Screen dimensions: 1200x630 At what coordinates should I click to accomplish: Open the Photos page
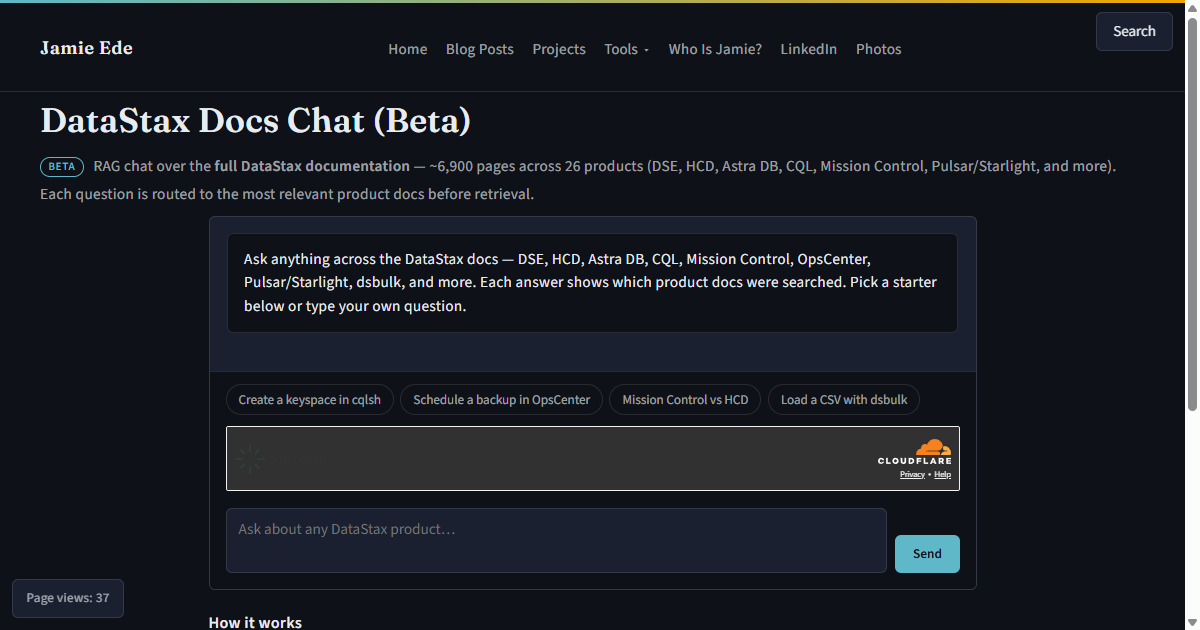coord(879,49)
